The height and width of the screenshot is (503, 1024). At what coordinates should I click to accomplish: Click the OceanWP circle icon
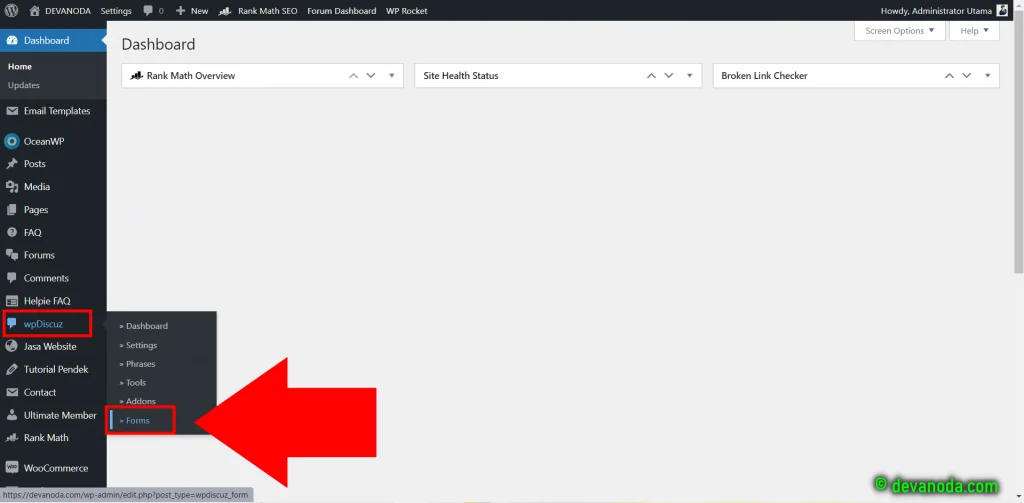coord(12,141)
